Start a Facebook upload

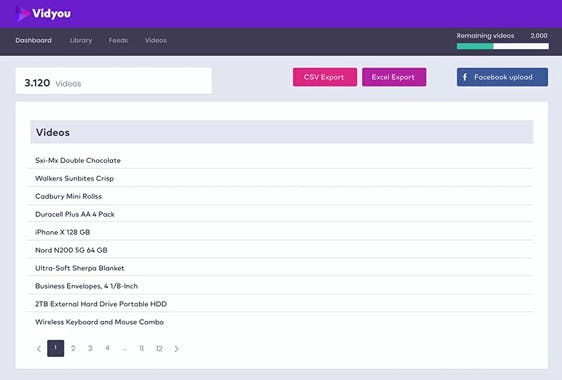click(x=502, y=77)
